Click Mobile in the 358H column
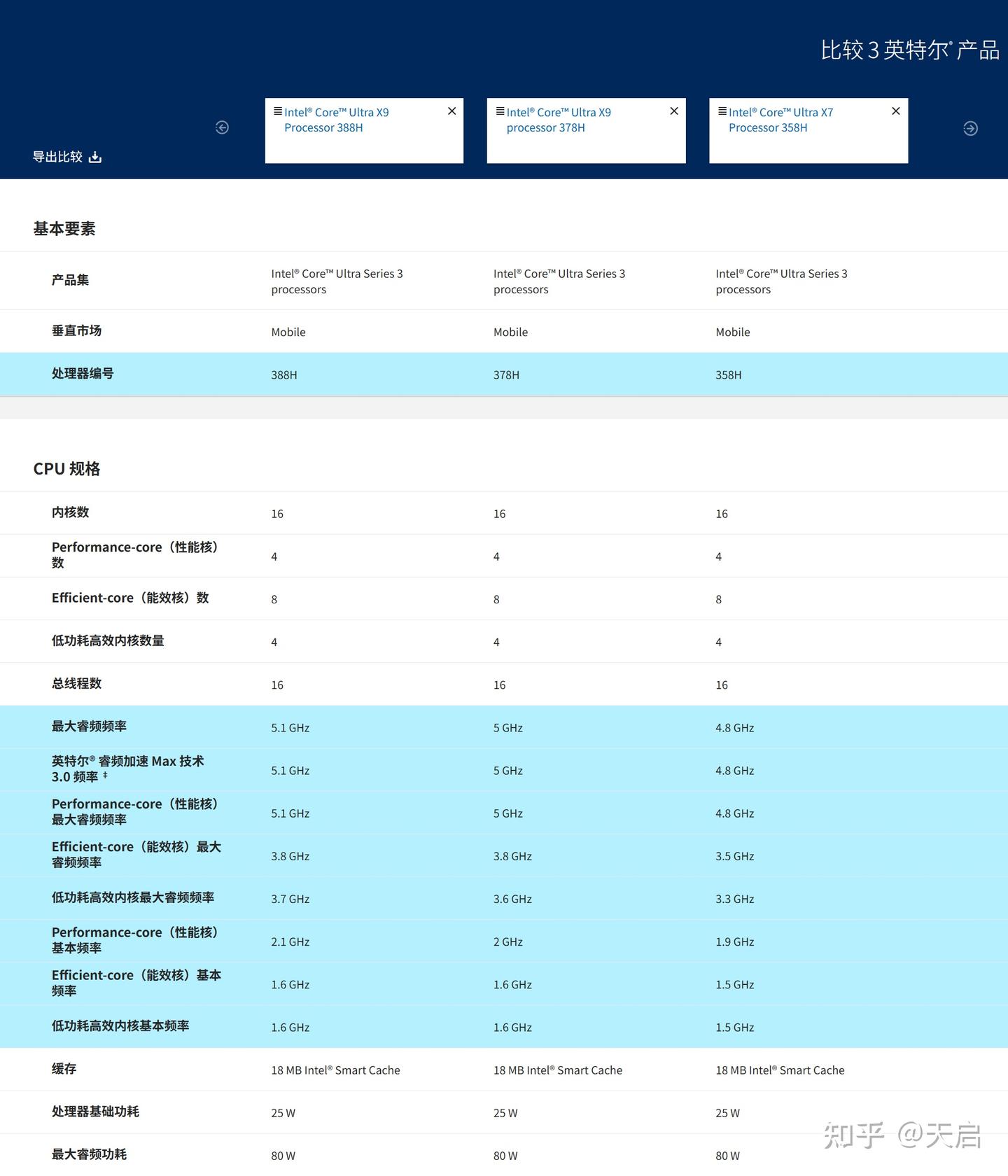Screen dimensions: 1008x1176 pyautogui.click(x=733, y=332)
